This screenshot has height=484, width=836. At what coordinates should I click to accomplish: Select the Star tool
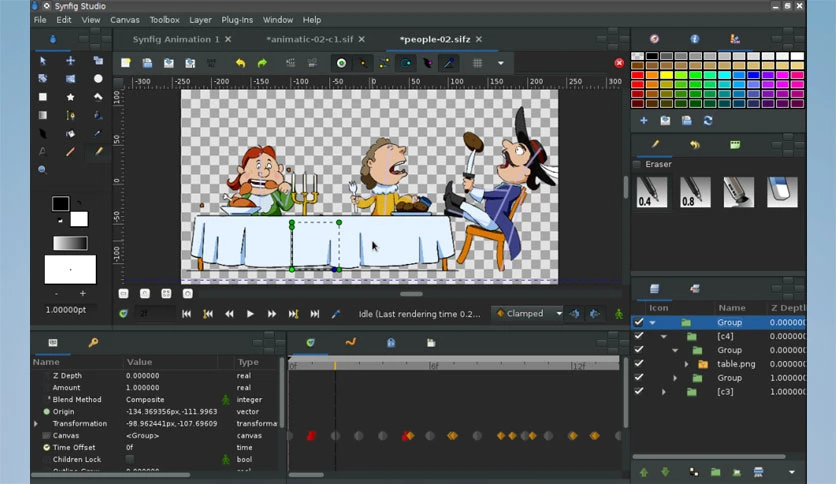[x=70, y=97]
